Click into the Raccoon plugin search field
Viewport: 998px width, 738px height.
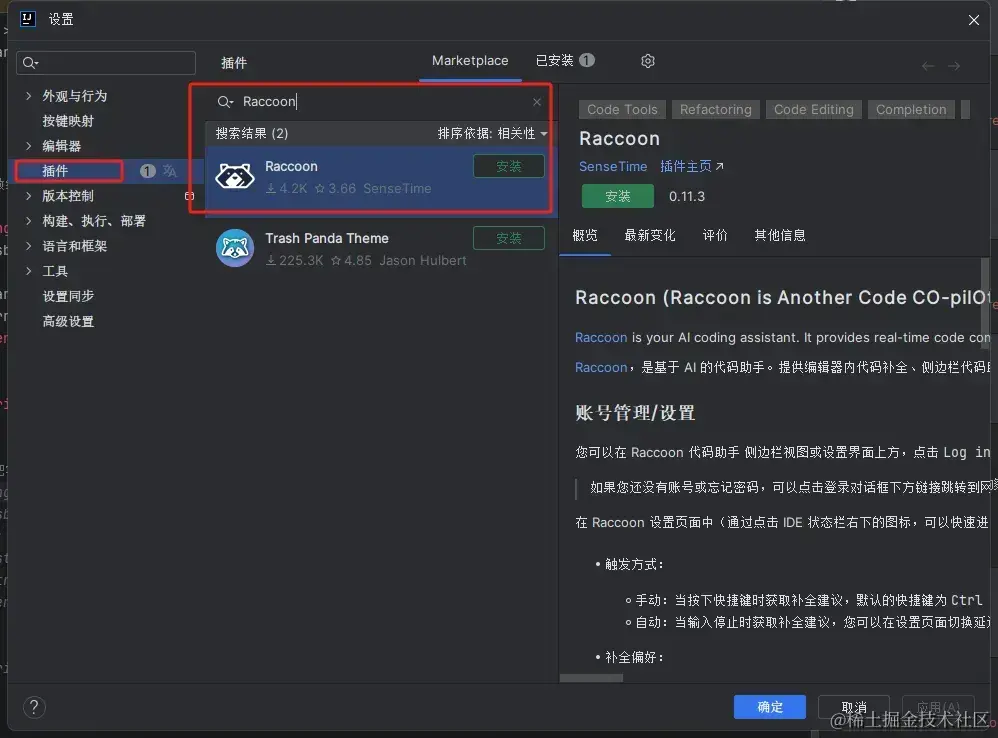[x=379, y=102]
